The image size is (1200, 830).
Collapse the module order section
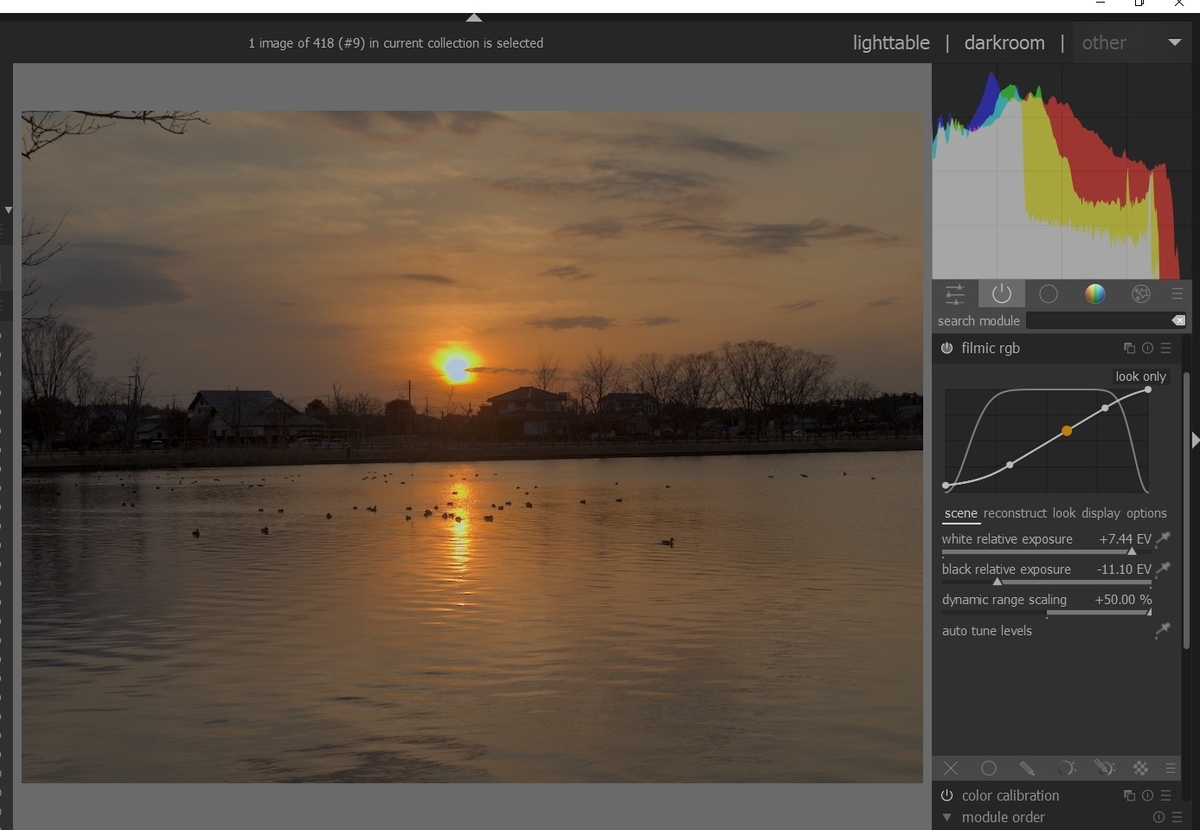coord(947,817)
